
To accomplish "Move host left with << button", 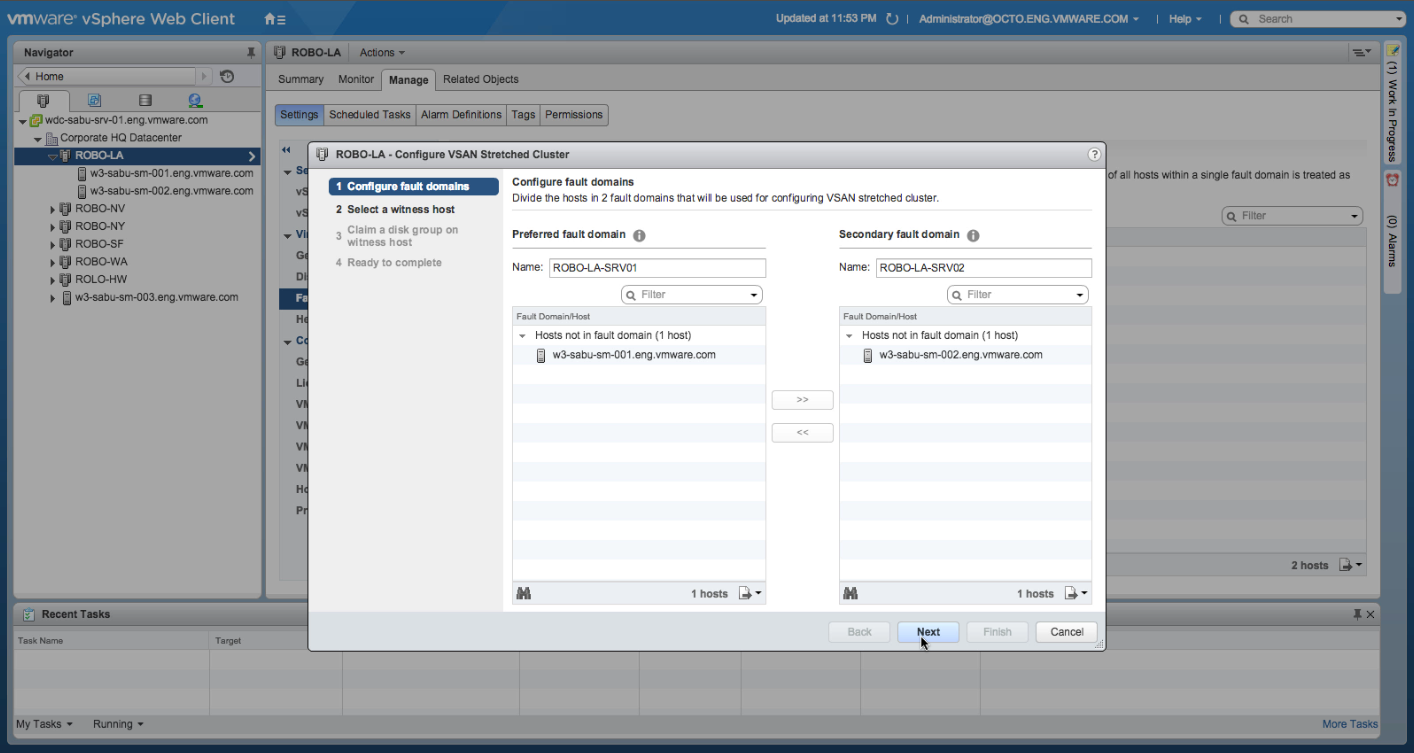I will pos(802,433).
